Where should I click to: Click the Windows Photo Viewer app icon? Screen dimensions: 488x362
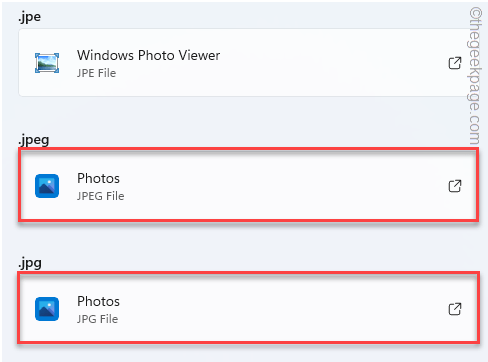[x=47, y=63]
